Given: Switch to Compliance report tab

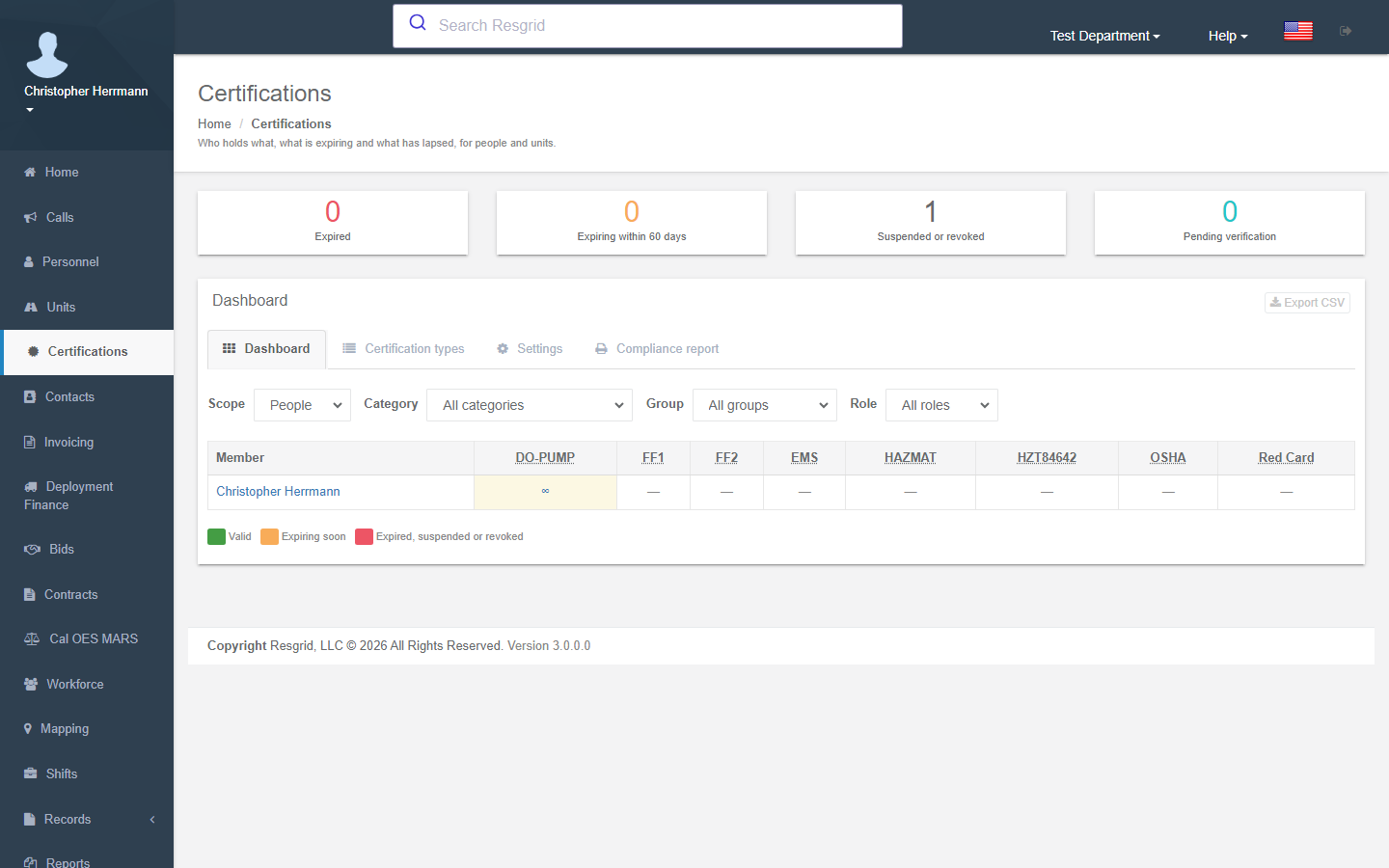Looking at the screenshot, I should click(657, 349).
